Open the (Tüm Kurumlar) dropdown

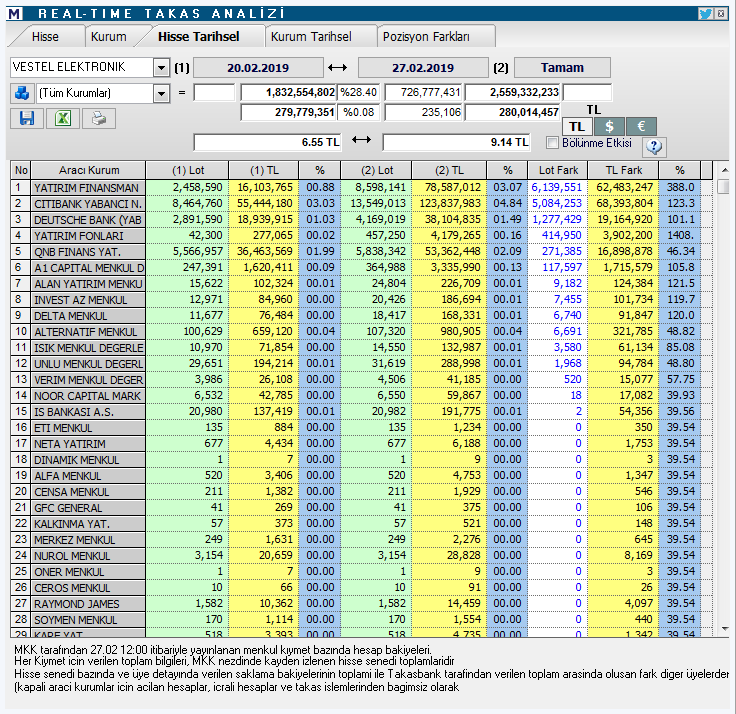click(x=161, y=93)
